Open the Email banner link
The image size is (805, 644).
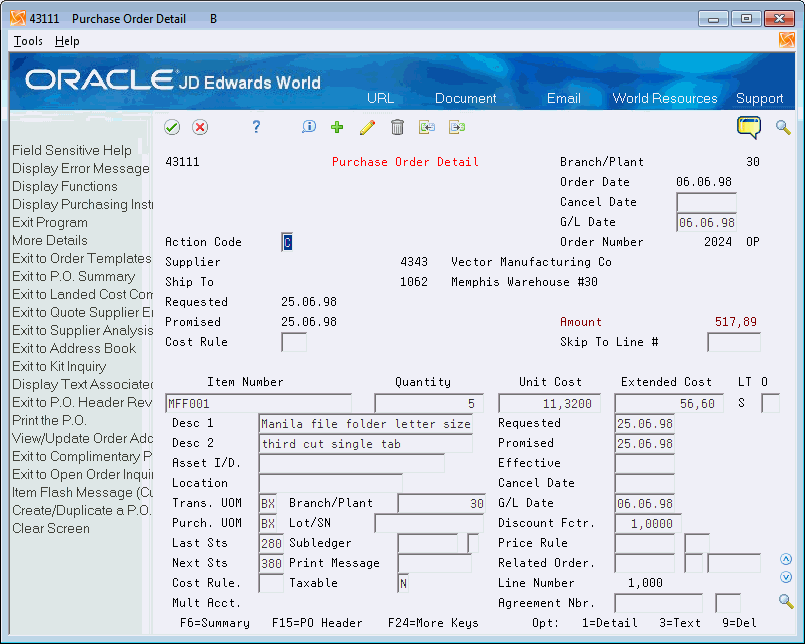tap(564, 98)
